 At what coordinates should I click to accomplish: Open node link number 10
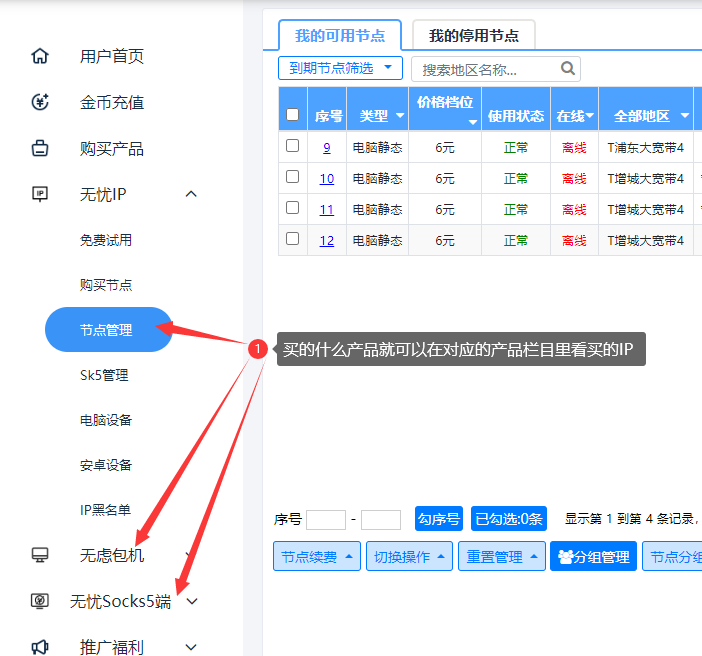pyautogui.click(x=327, y=178)
